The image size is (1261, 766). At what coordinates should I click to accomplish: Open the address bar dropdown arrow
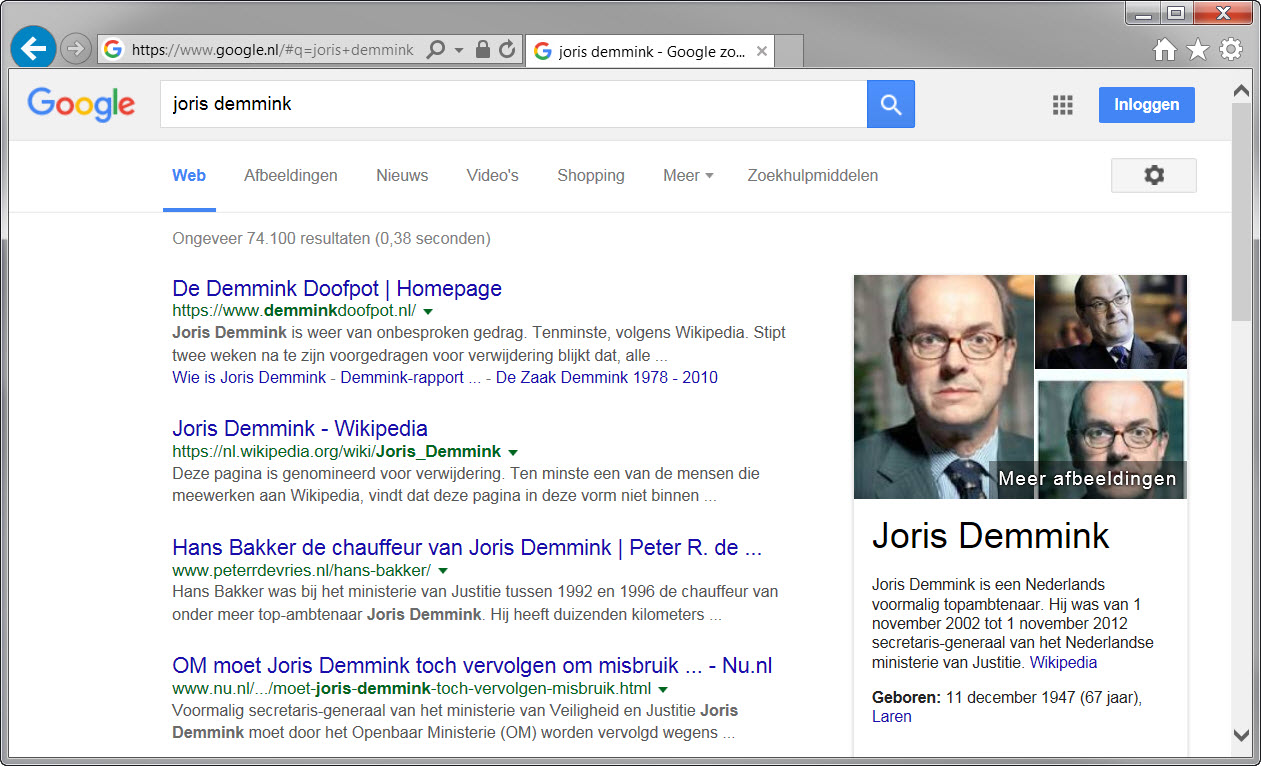pos(459,50)
